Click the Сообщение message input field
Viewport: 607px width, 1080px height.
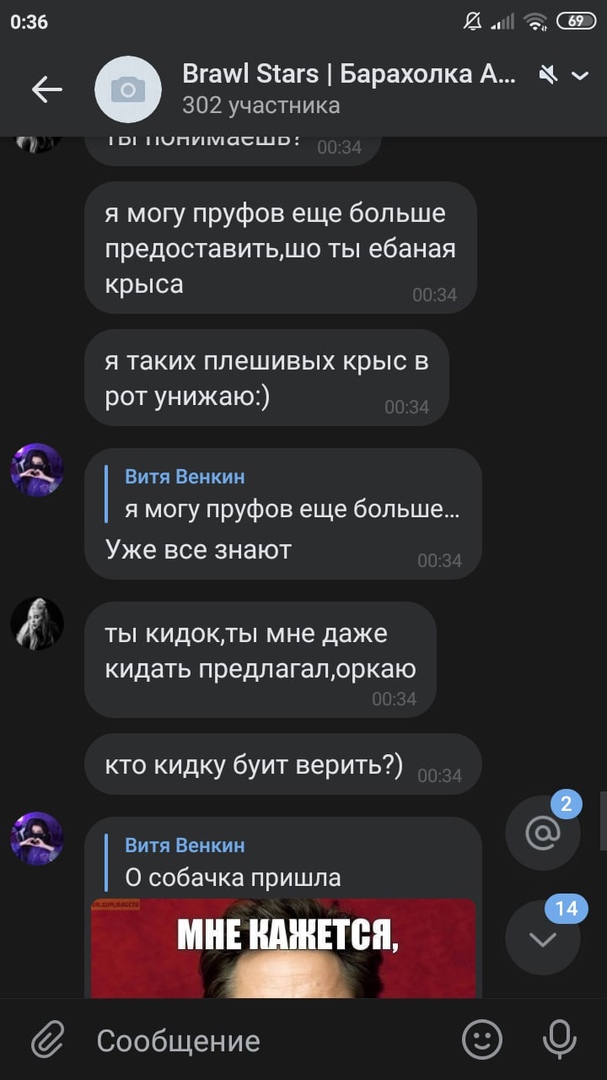point(269,1040)
